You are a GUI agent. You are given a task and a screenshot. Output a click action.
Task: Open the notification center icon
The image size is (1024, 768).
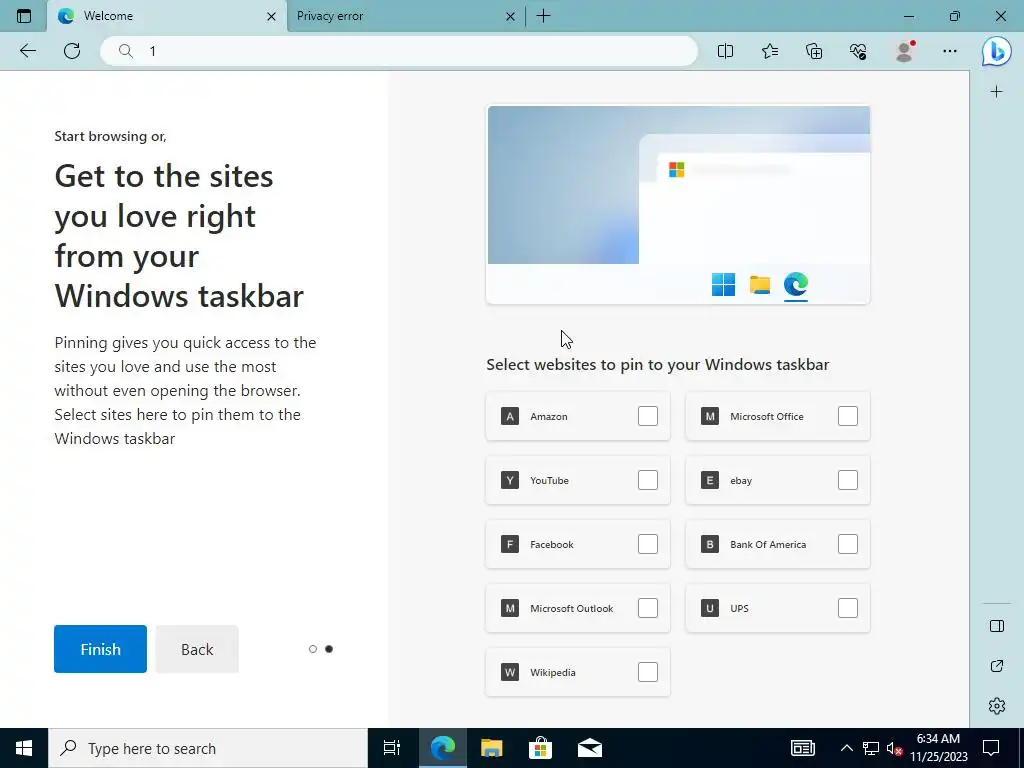[x=991, y=748]
